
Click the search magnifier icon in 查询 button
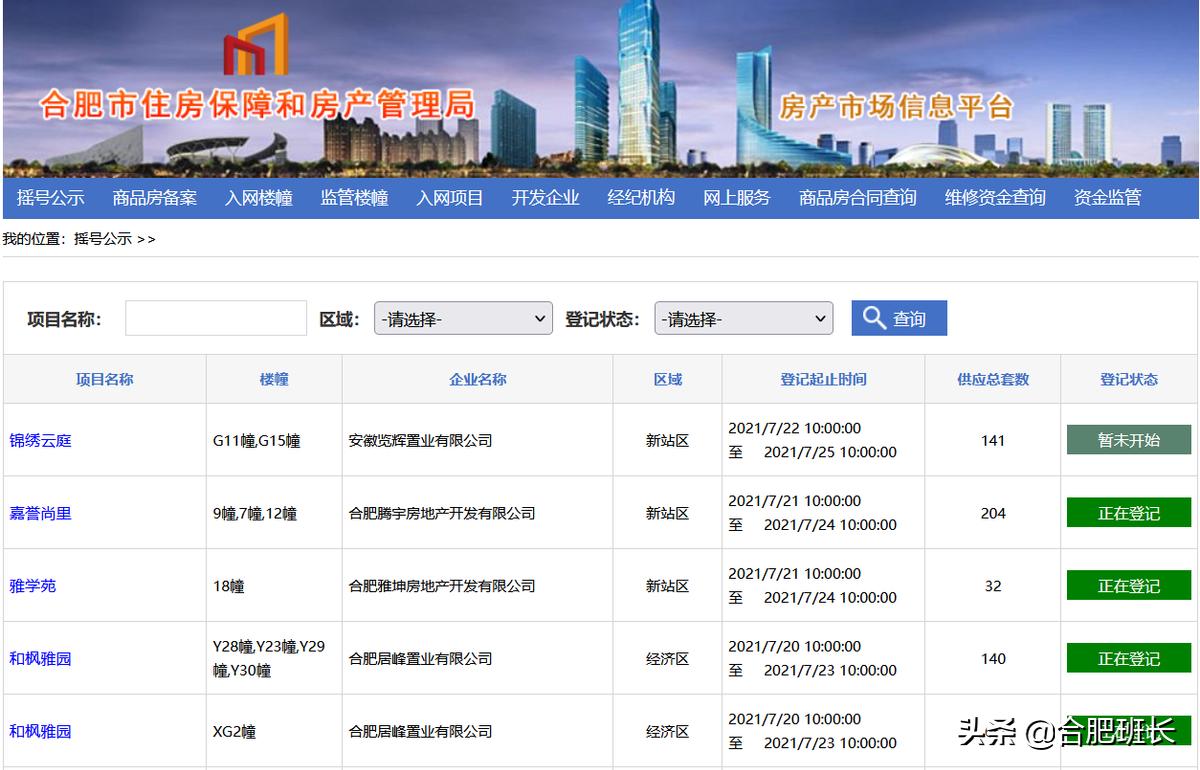coord(875,318)
